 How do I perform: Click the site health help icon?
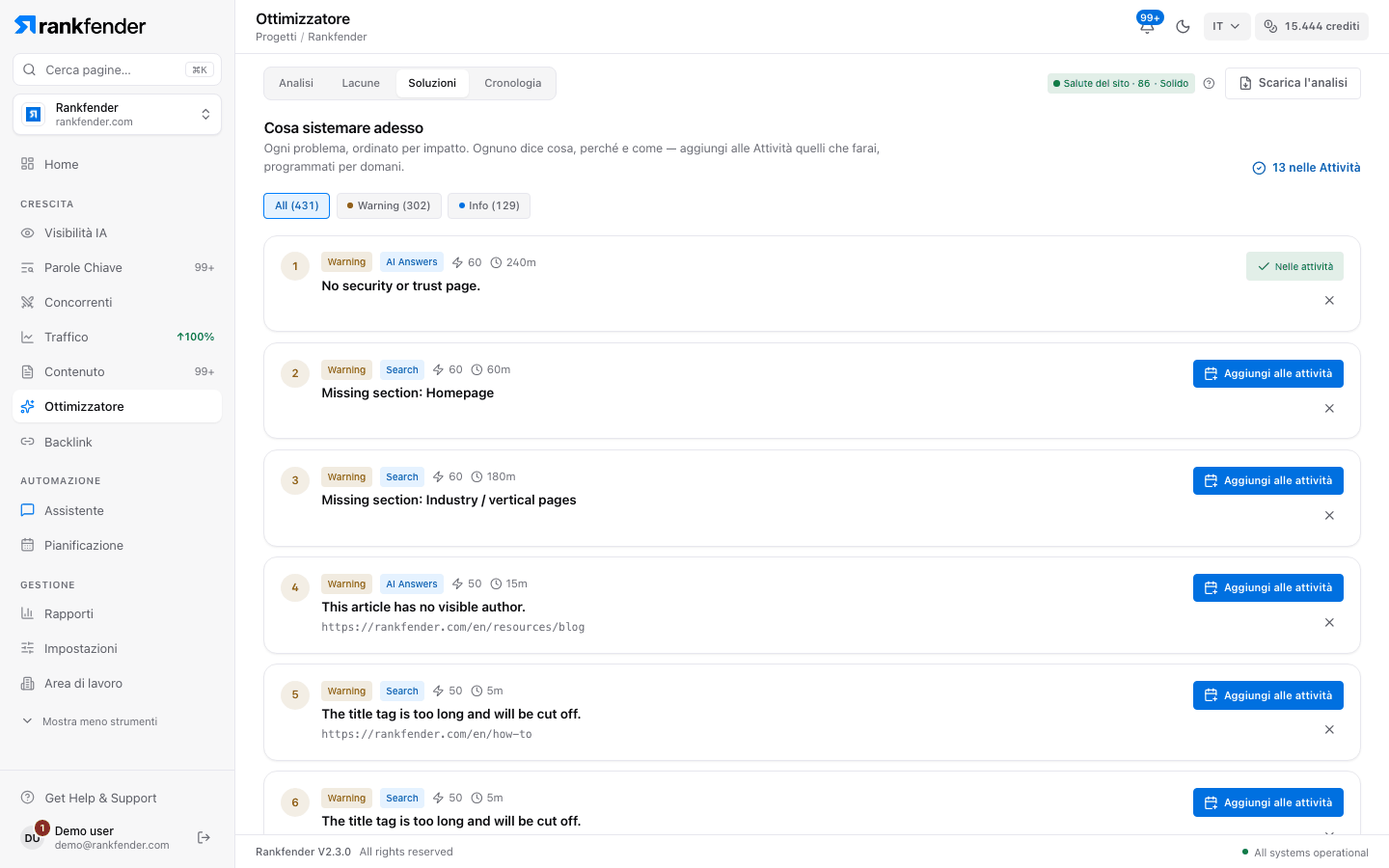tap(1209, 83)
